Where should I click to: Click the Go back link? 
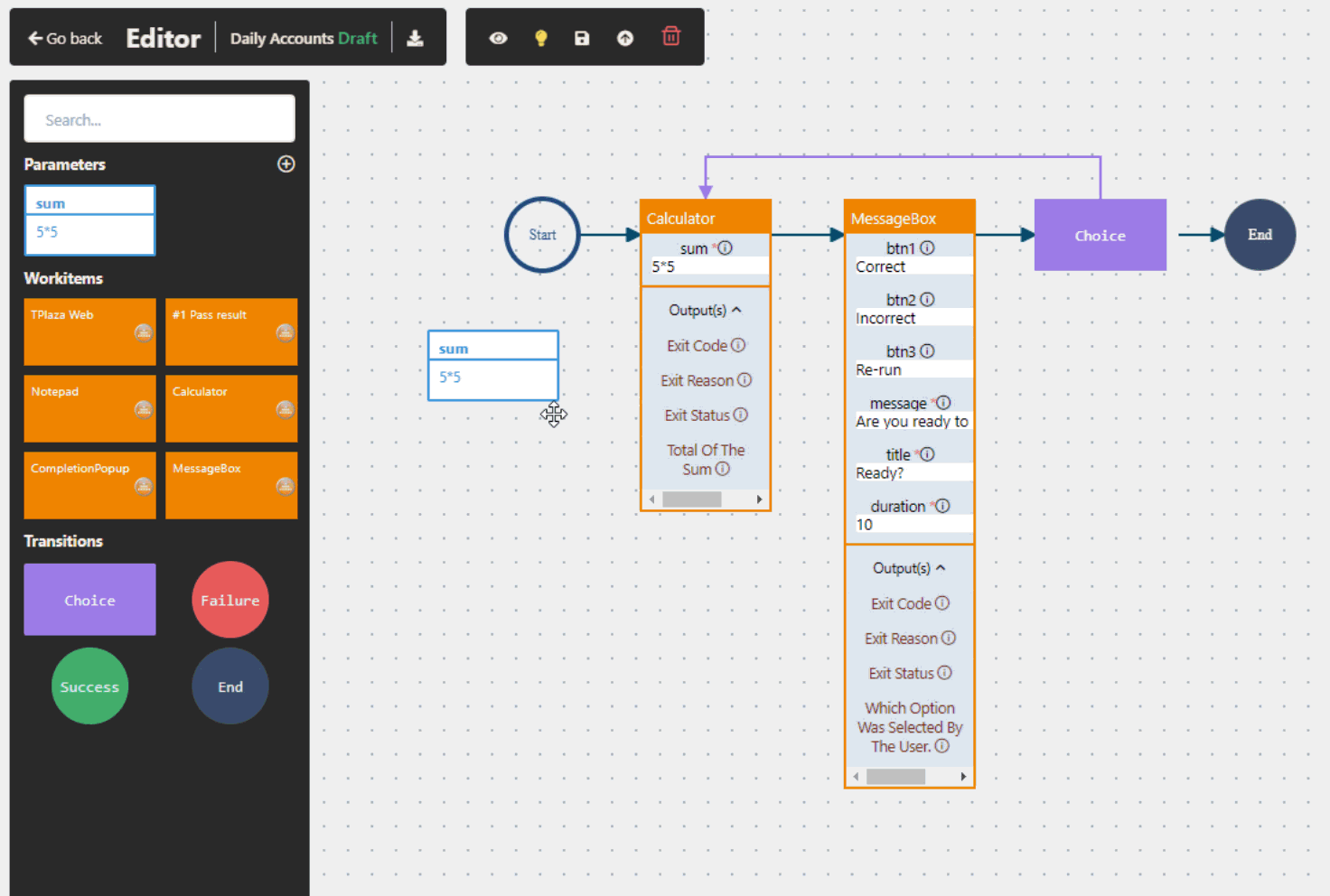[x=65, y=38]
